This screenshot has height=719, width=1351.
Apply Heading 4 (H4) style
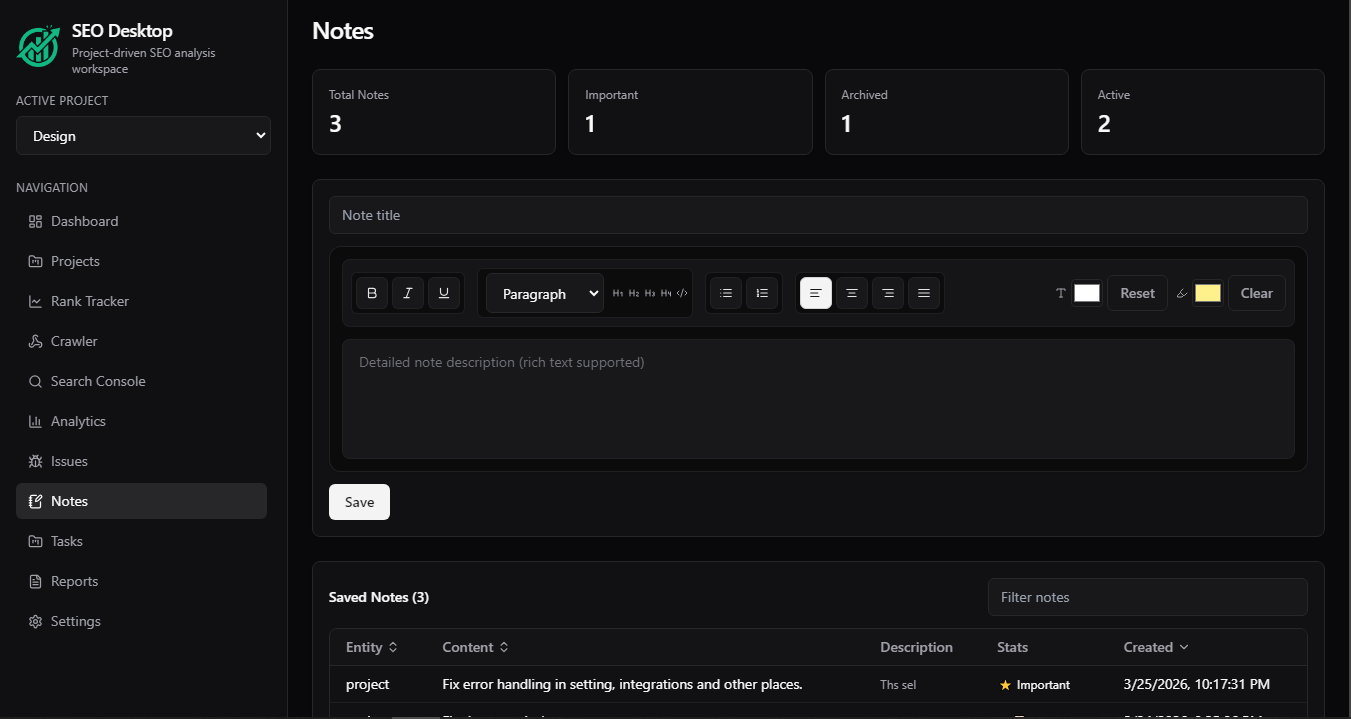666,293
